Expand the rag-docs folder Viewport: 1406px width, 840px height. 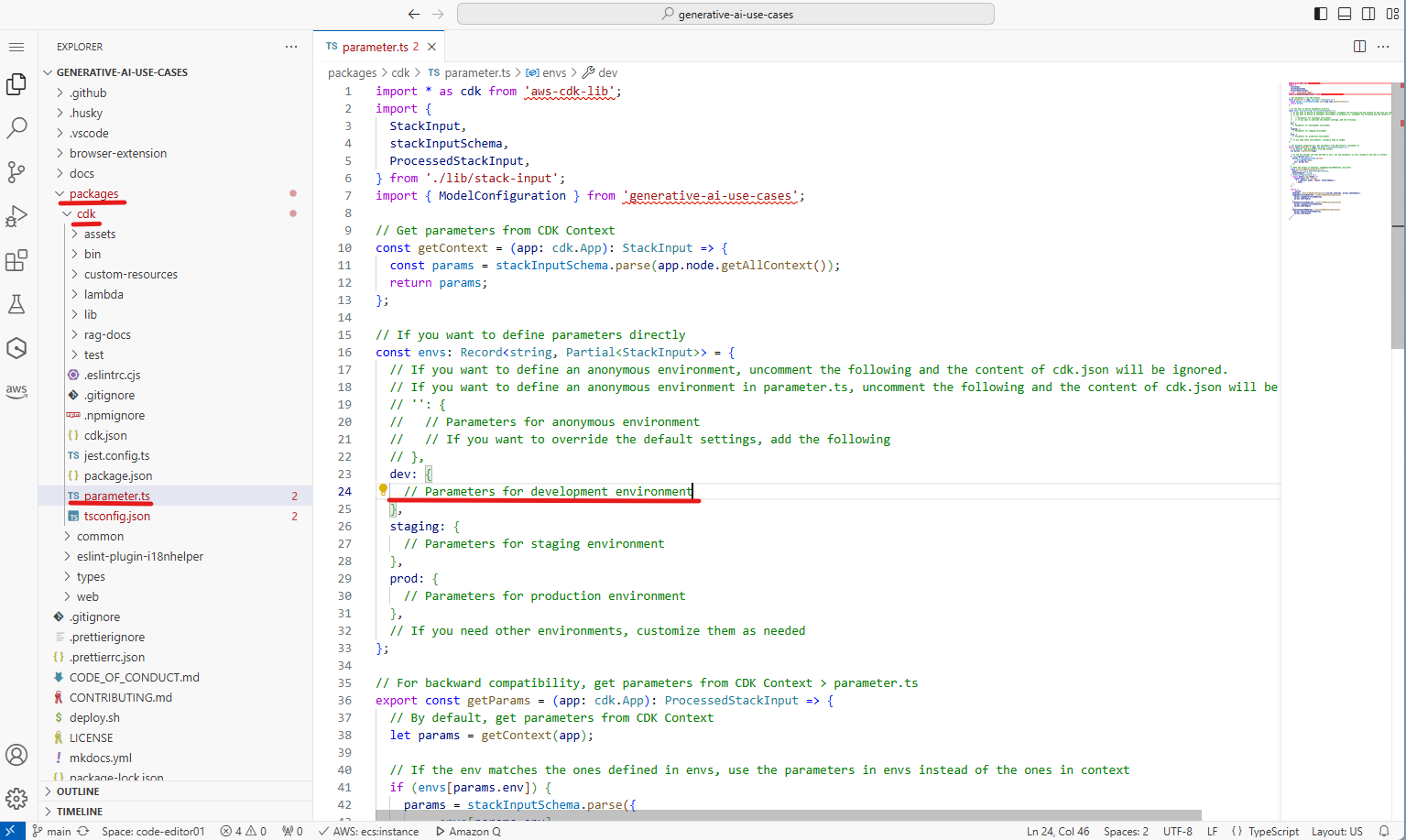point(176,334)
